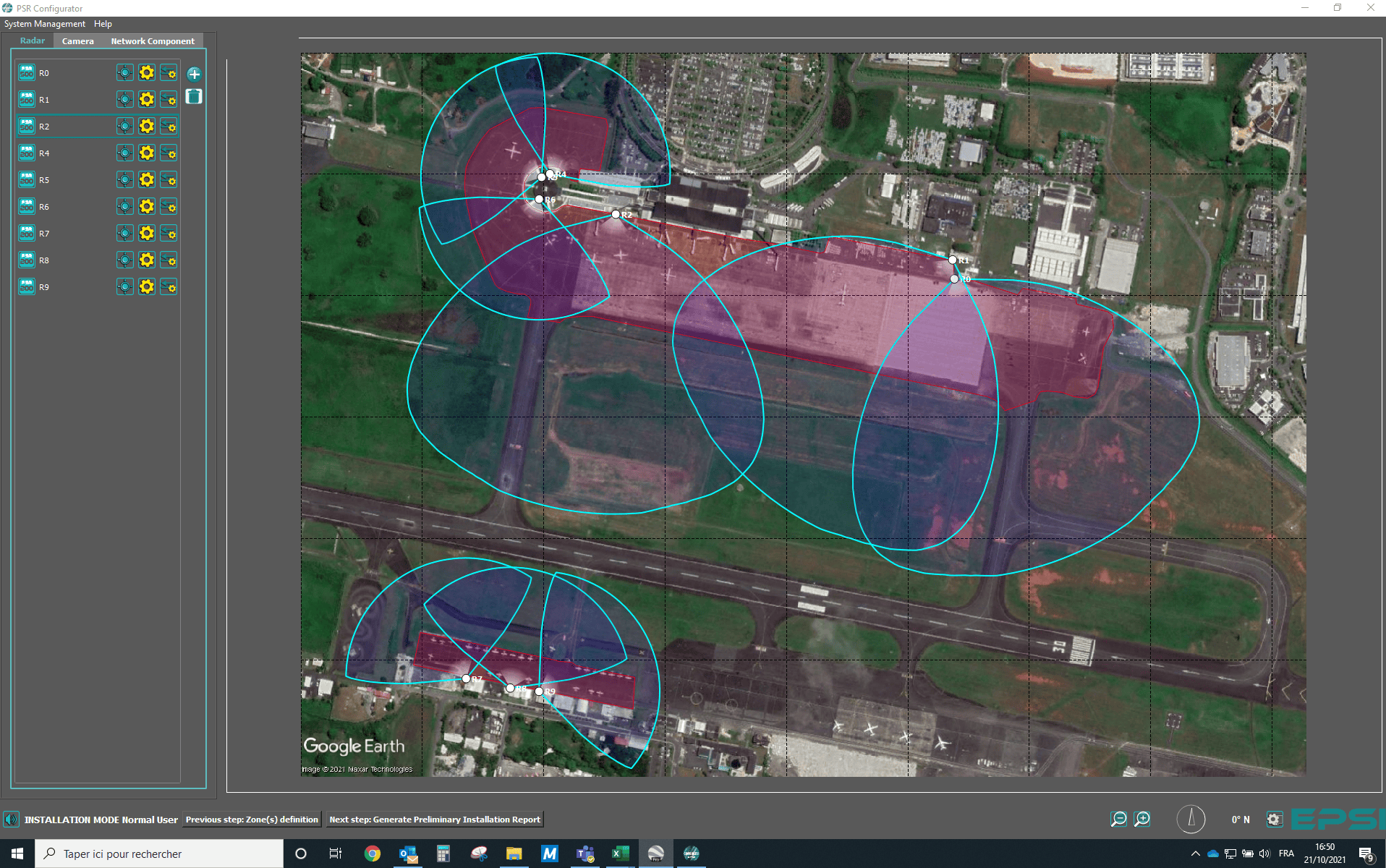This screenshot has width=1386, height=868.
Task: Go to previous step Zone(s) definition
Action: pyautogui.click(x=252, y=820)
